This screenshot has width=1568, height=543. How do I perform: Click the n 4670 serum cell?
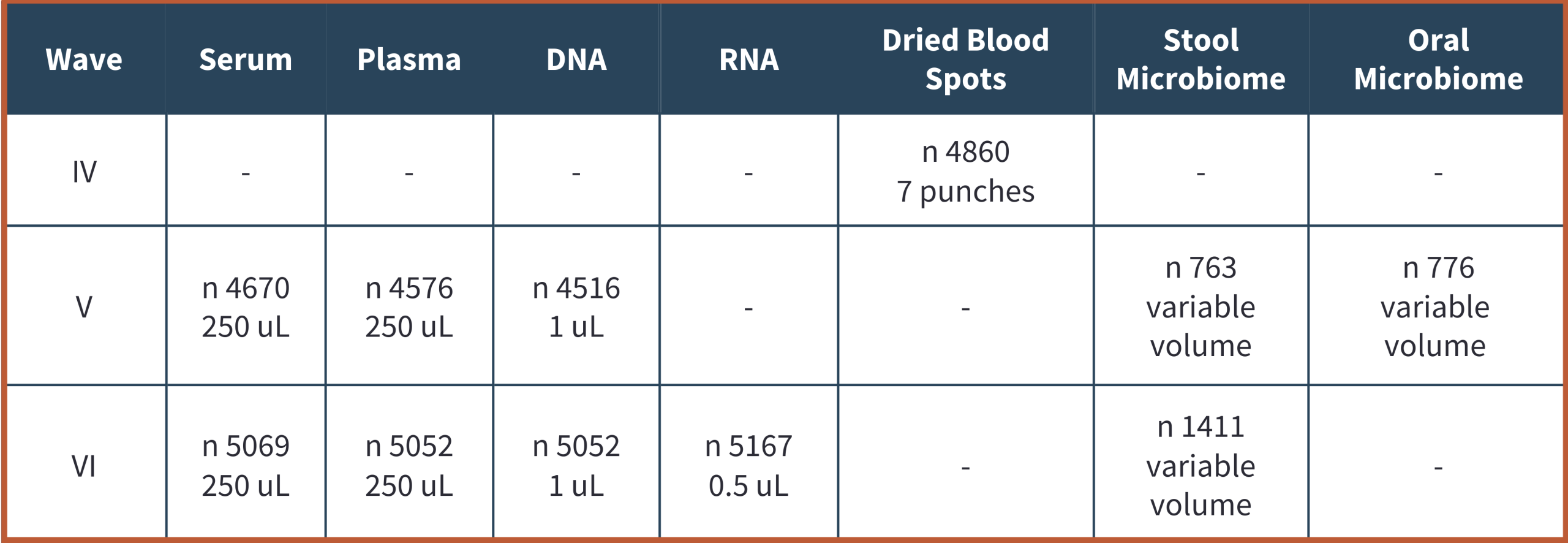point(246,306)
